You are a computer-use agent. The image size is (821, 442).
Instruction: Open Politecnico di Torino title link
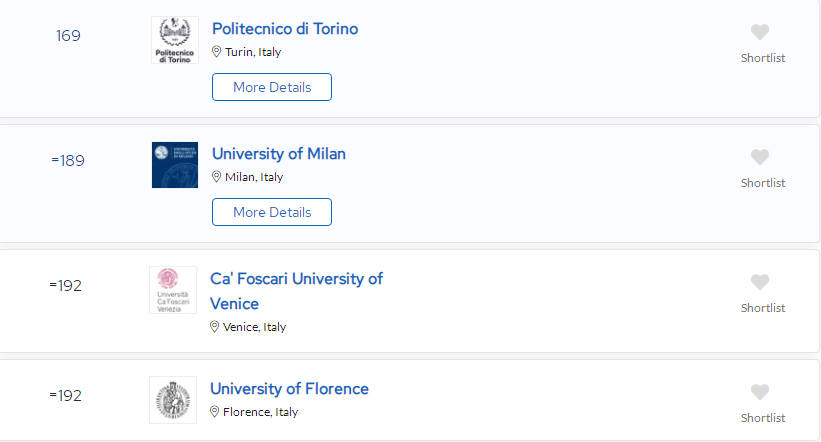tap(285, 29)
